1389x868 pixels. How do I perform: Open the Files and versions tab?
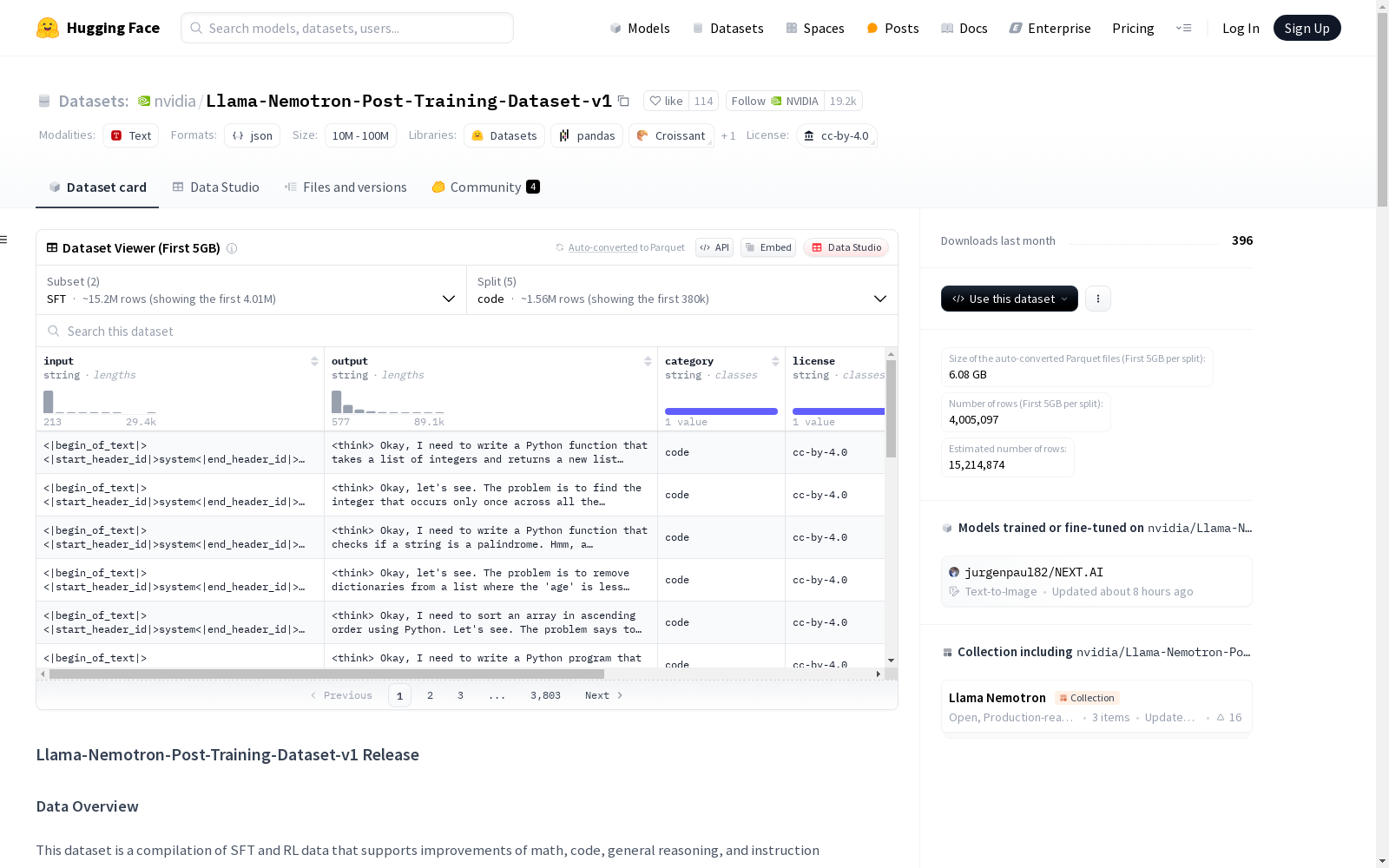coord(346,187)
